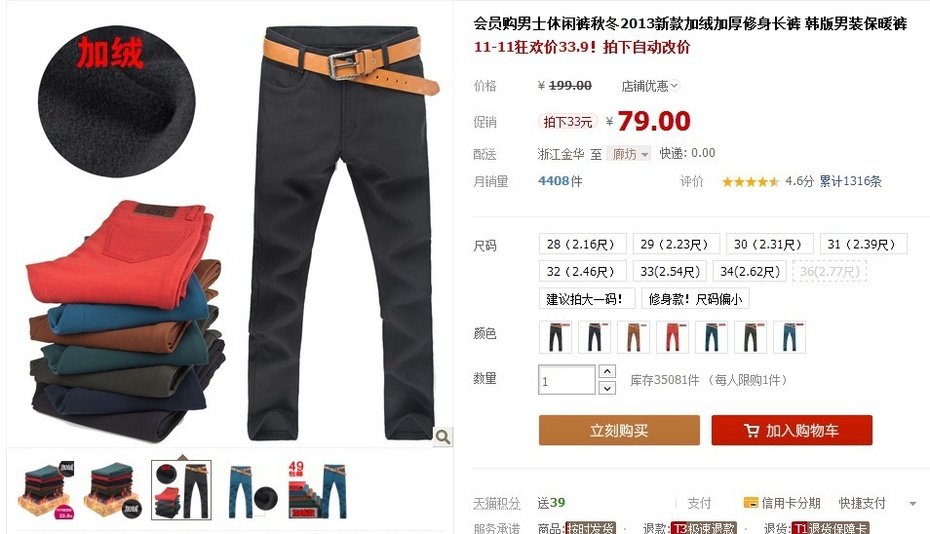
Task: Open the 廊坊 delivery city dropdown
Action: (x=629, y=154)
